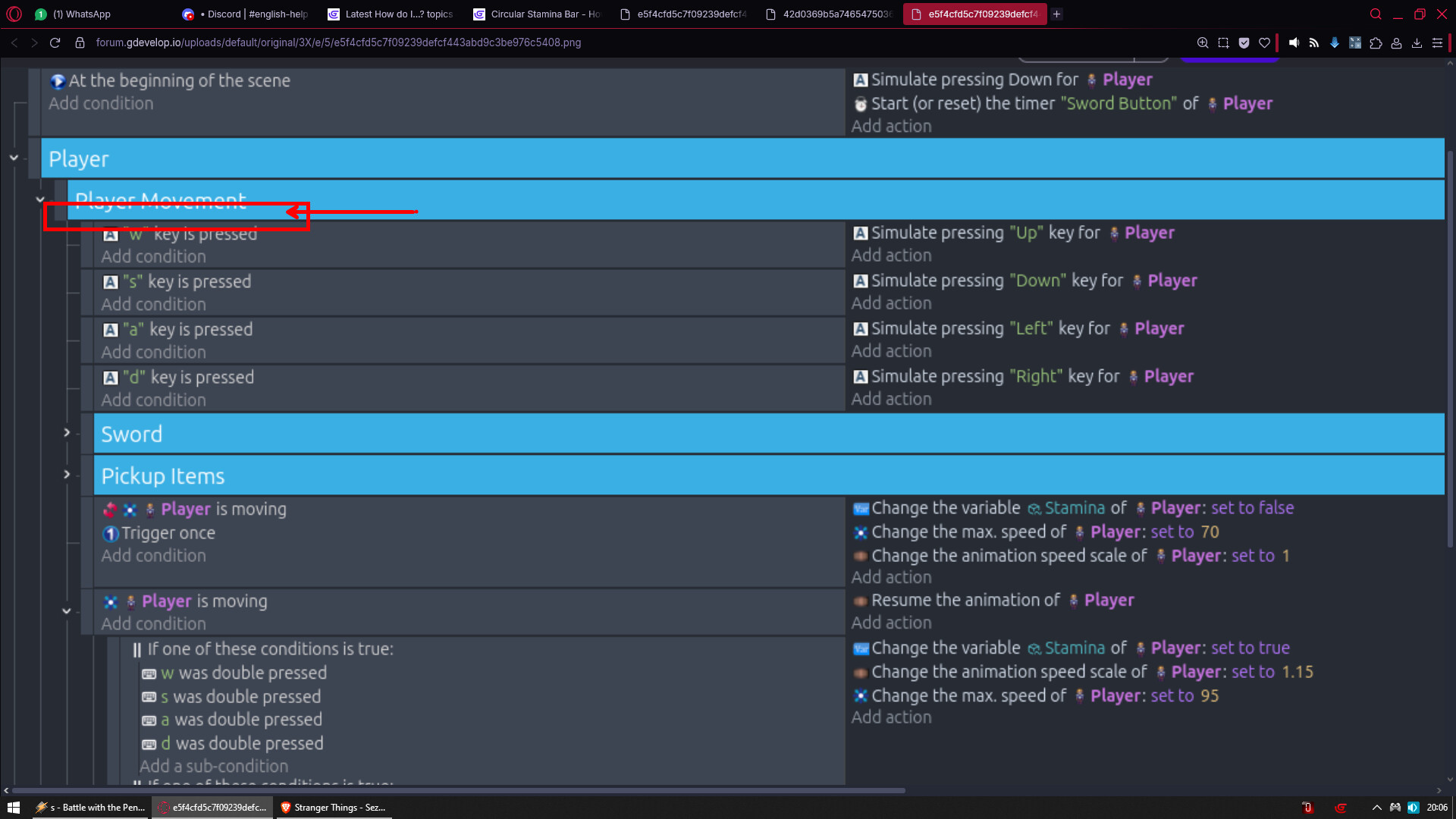1456x819 pixels.
Task: Open the search tabs magnifier in the title bar
Action: point(1376,14)
